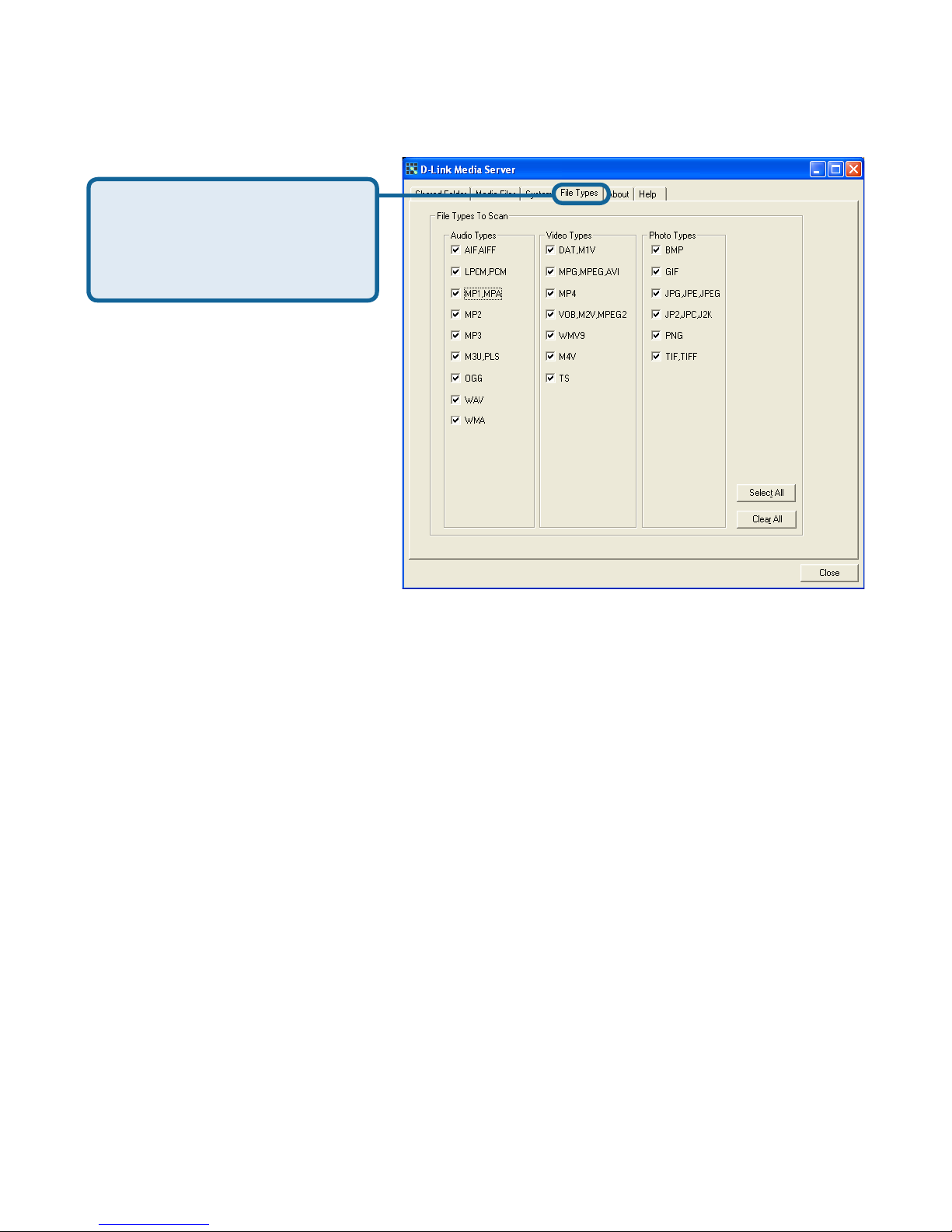Disable the WAV file type
The image size is (952, 1232).
coord(455,400)
